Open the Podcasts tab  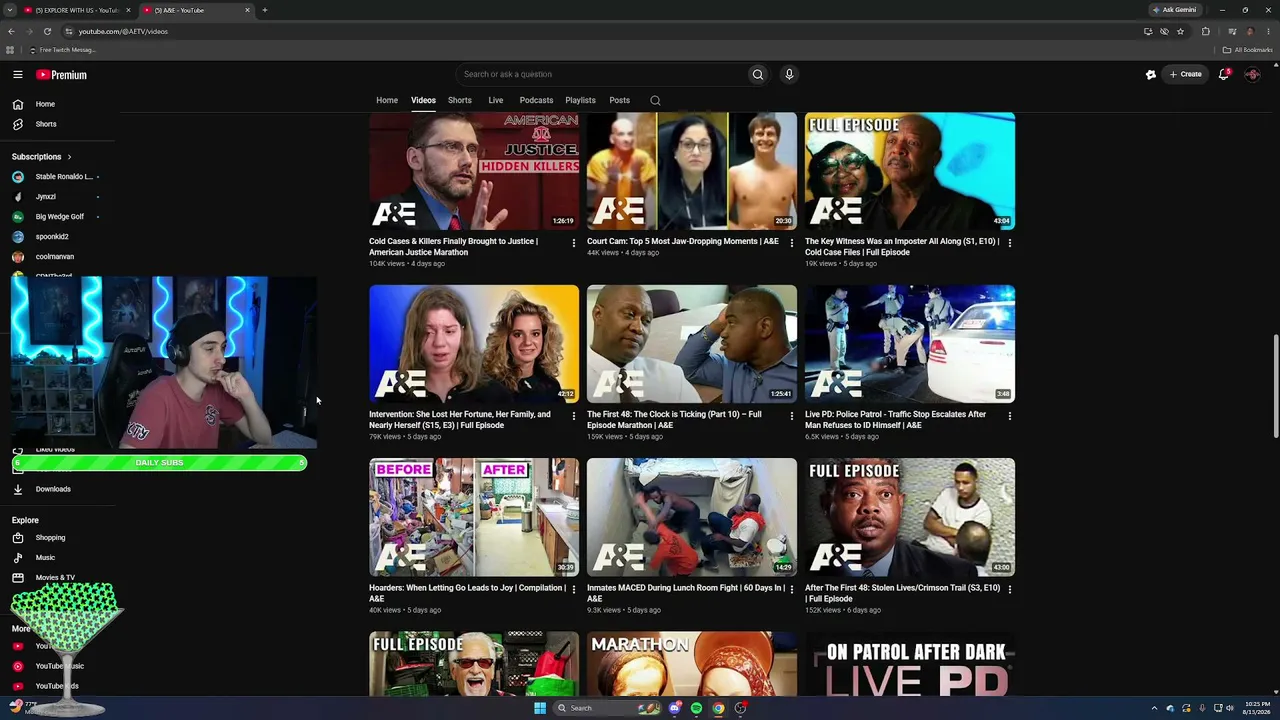(x=536, y=100)
